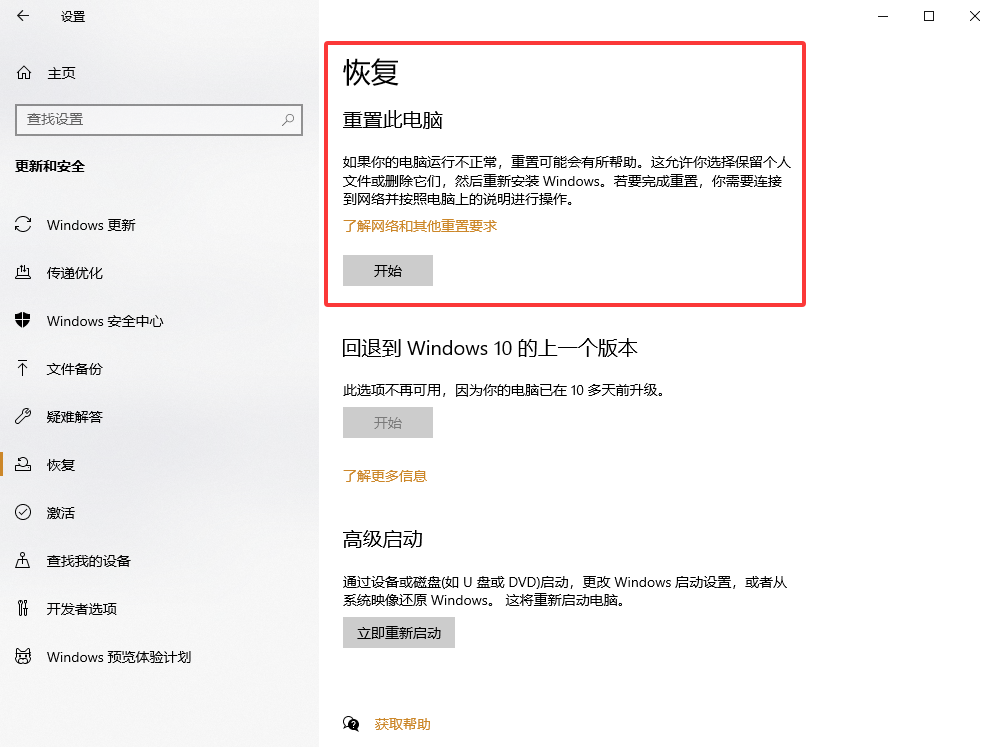Click inside the 查找设置 search field
The image size is (991, 747).
(x=150, y=120)
